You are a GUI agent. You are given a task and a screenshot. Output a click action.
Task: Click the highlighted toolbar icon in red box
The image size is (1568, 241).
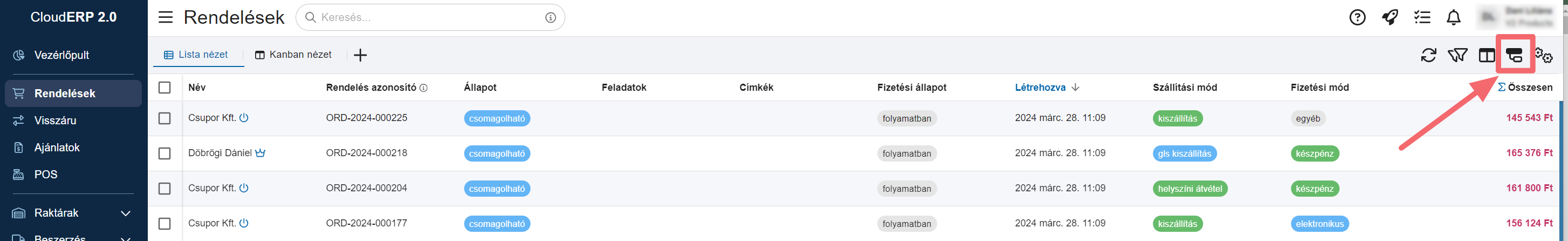tap(1515, 56)
